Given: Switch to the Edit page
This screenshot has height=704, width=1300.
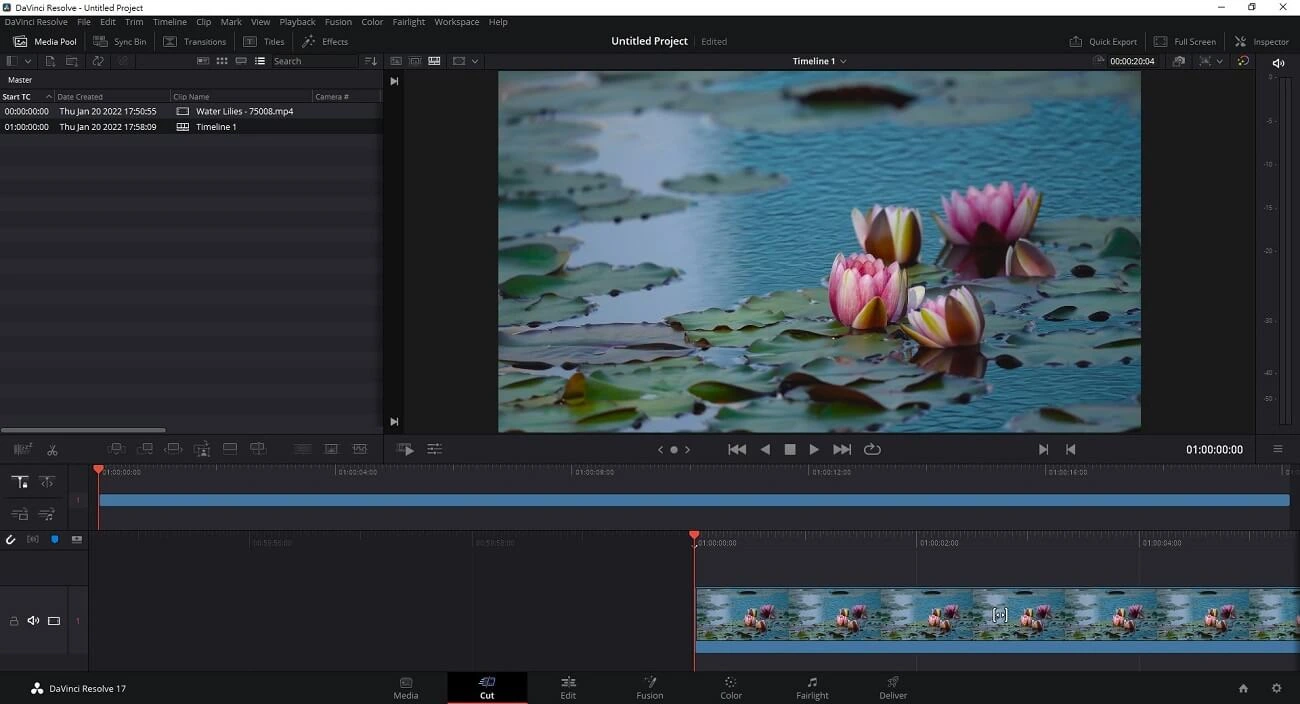Looking at the screenshot, I should [x=568, y=688].
